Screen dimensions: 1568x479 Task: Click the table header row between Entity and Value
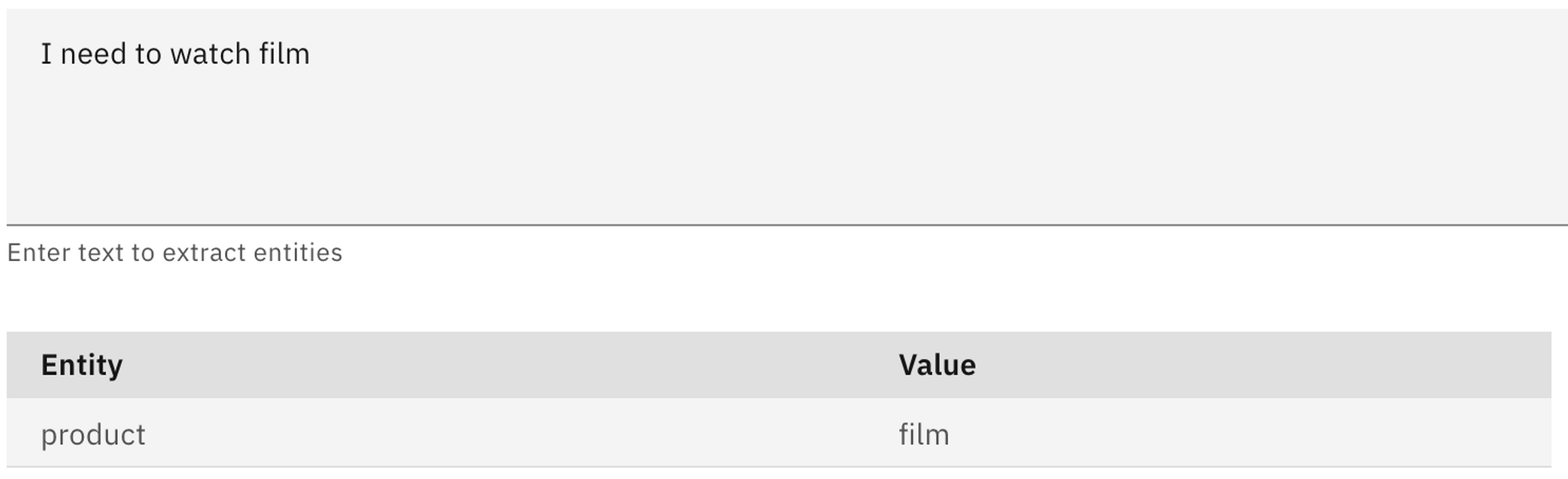pos(510,365)
